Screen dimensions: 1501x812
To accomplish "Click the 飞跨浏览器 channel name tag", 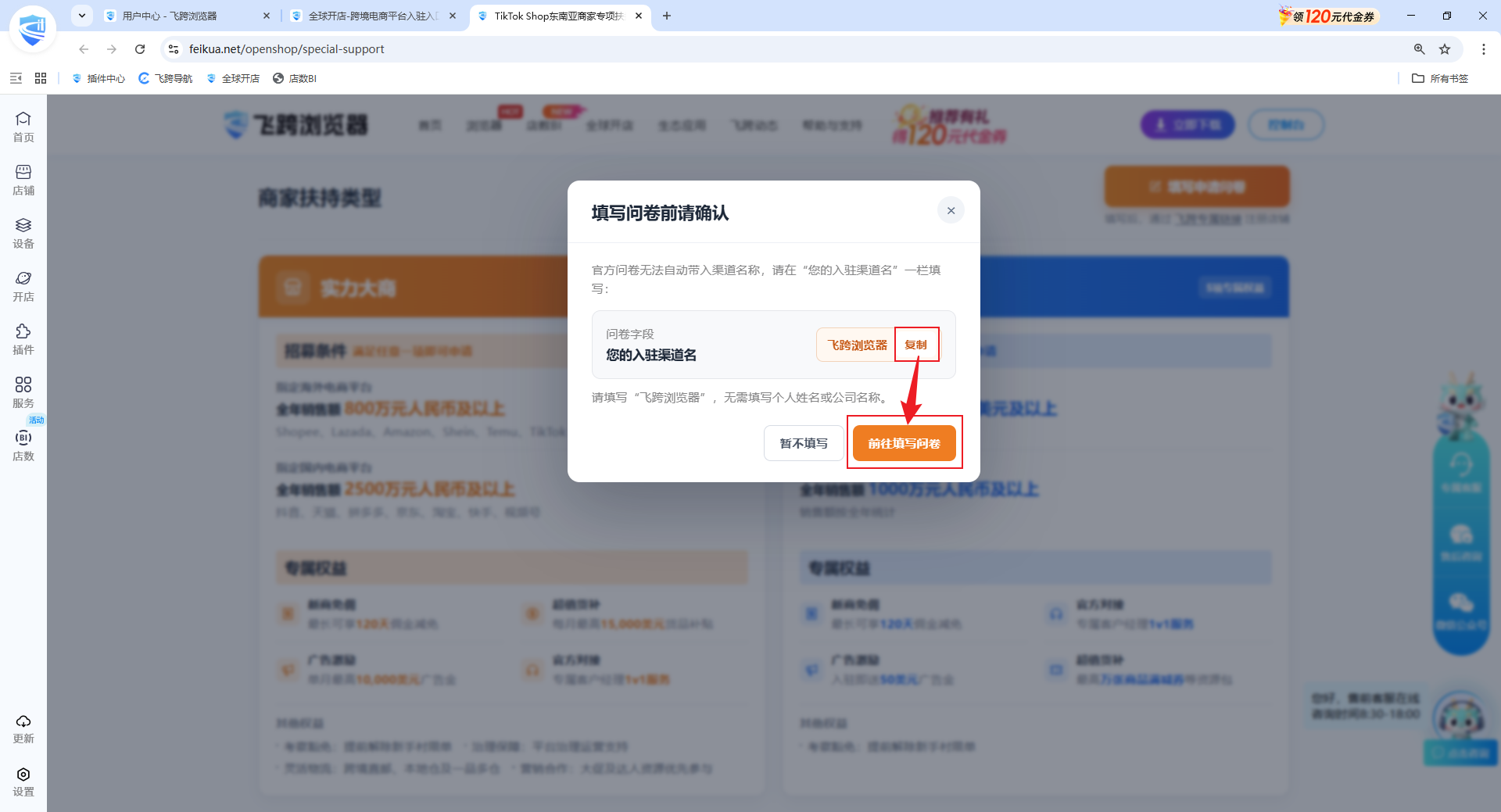I will pyautogui.click(x=858, y=345).
